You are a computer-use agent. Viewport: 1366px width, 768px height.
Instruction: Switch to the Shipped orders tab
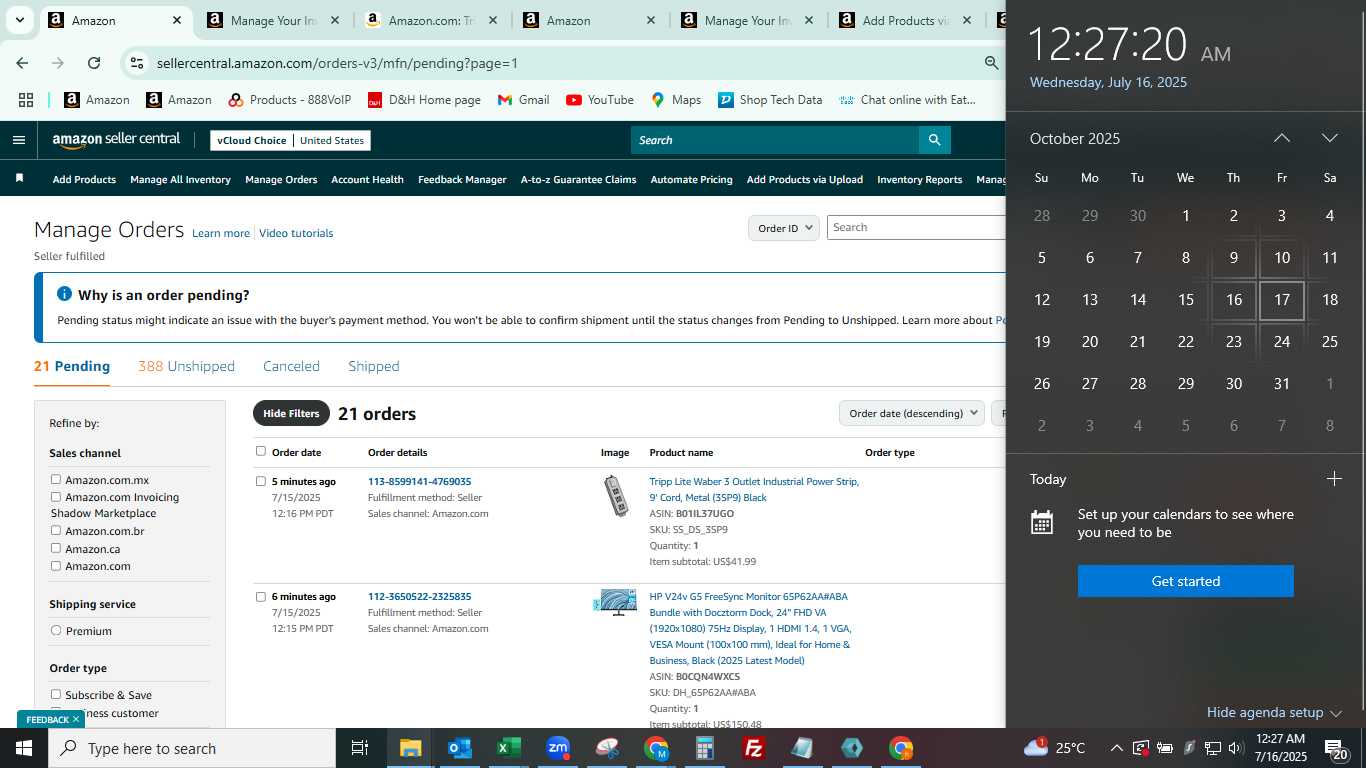(x=374, y=366)
